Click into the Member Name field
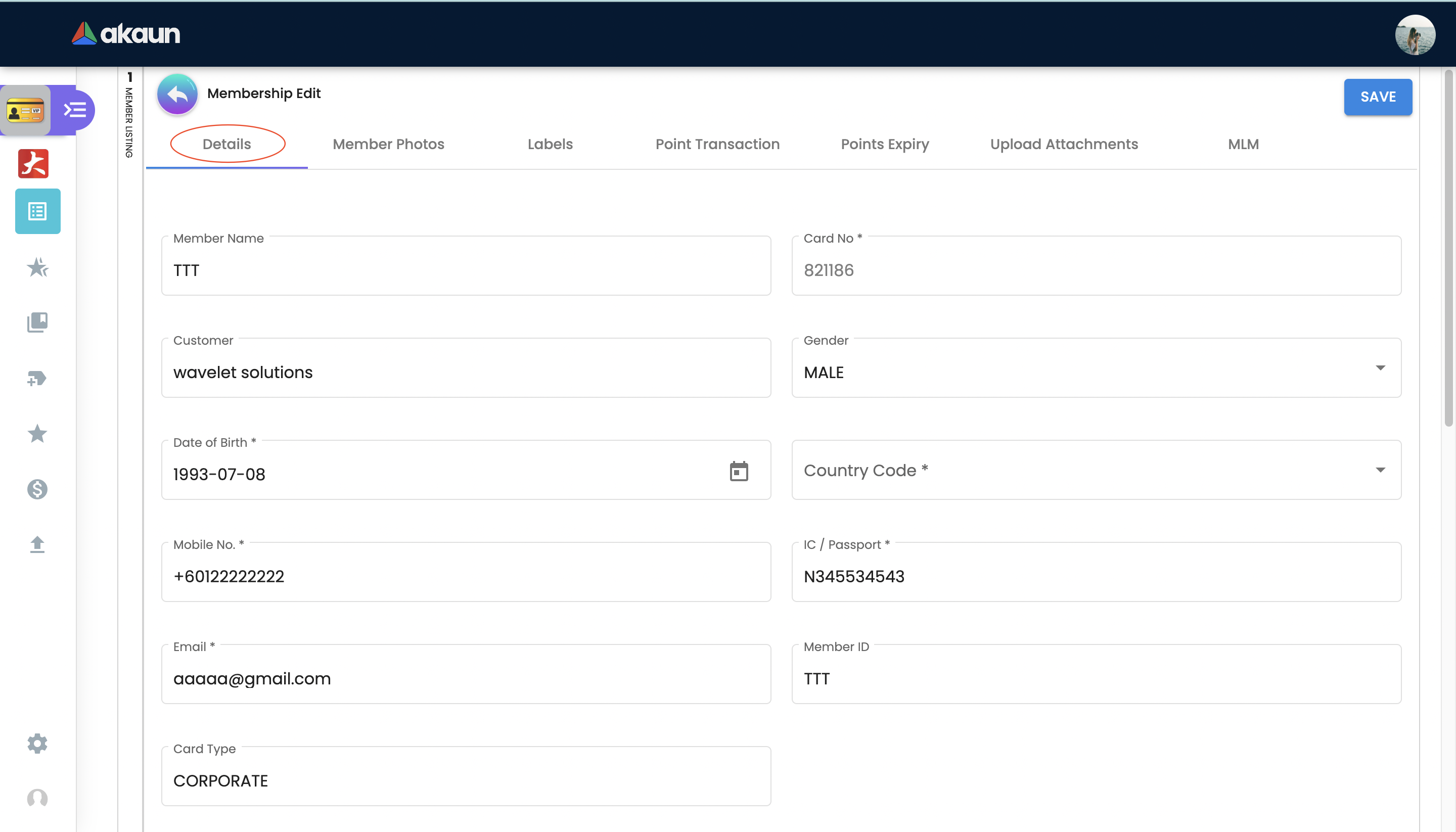The height and width of the screenshot is (832, 1456). point(466,270)
